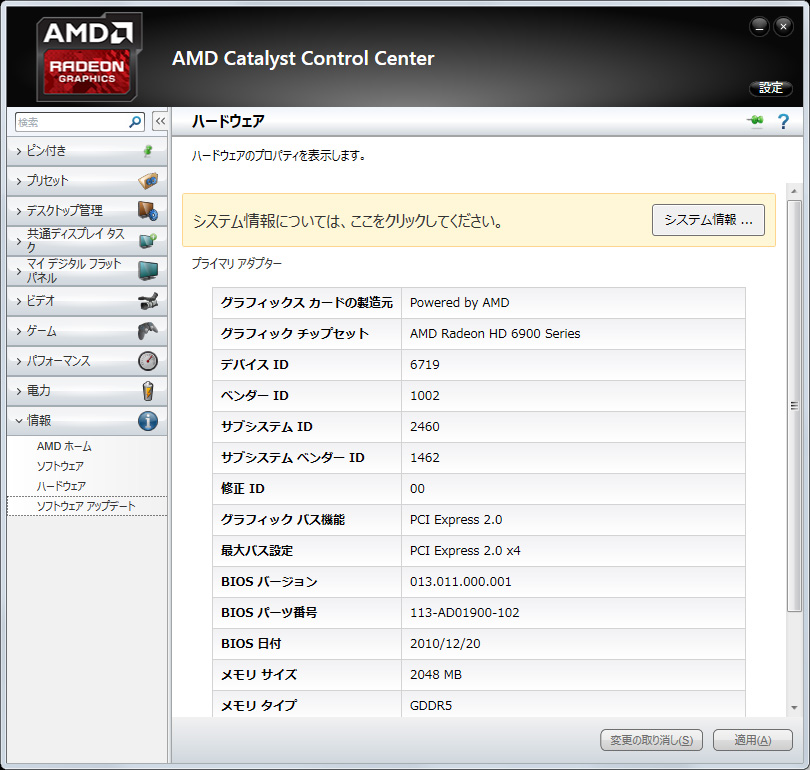The width and height of the screenshot is (810, 770).
Task: Click the 電力 battery icon
Action: click(148, 390)
